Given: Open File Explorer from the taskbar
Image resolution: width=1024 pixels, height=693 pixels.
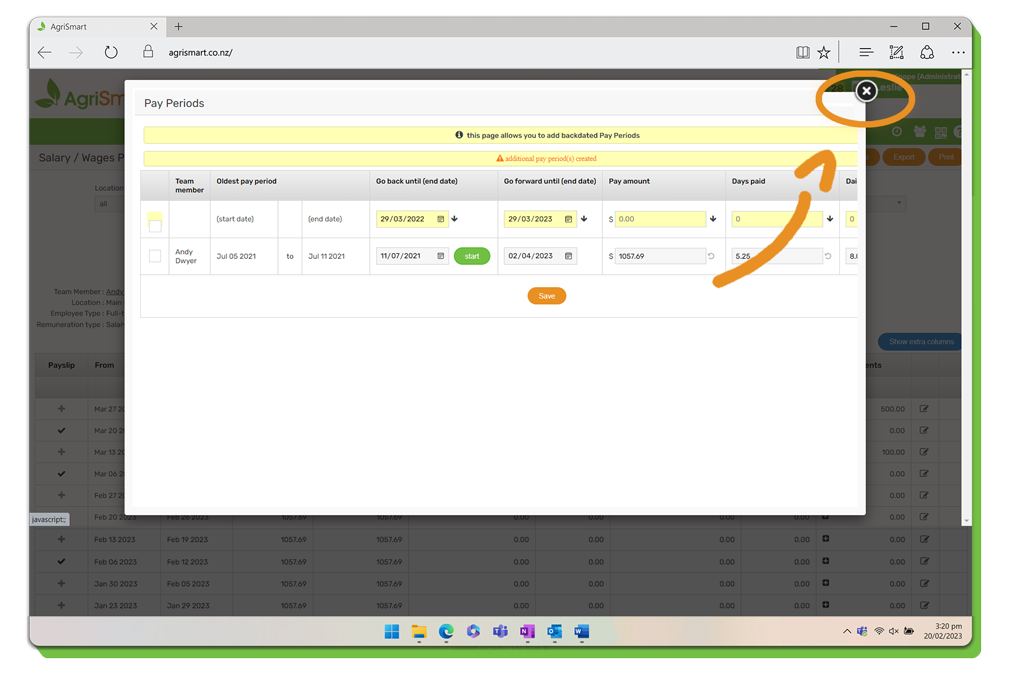Looking at the screenshot, I should 419,632.
